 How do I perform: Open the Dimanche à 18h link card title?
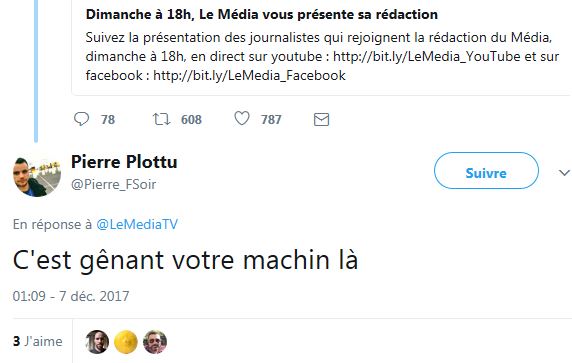tap(262, 15)
